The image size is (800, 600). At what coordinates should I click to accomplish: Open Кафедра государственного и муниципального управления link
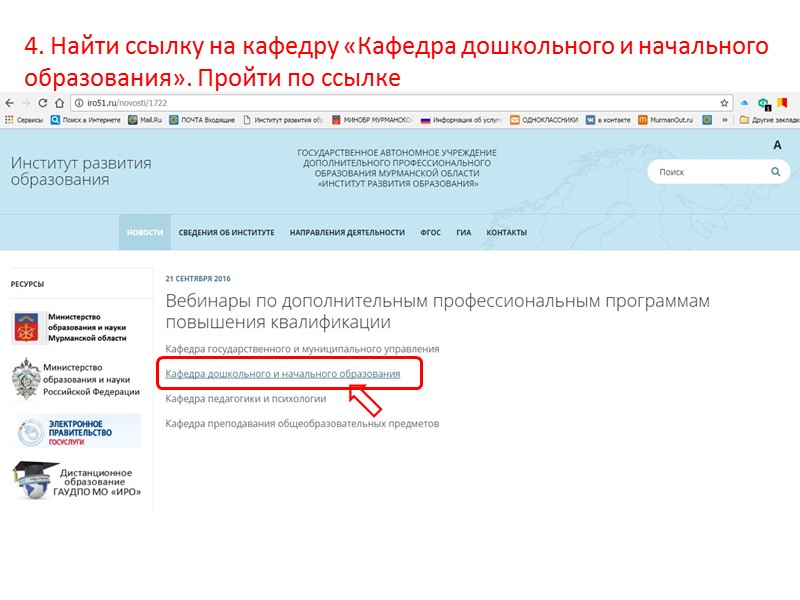(x=302, y=349)
